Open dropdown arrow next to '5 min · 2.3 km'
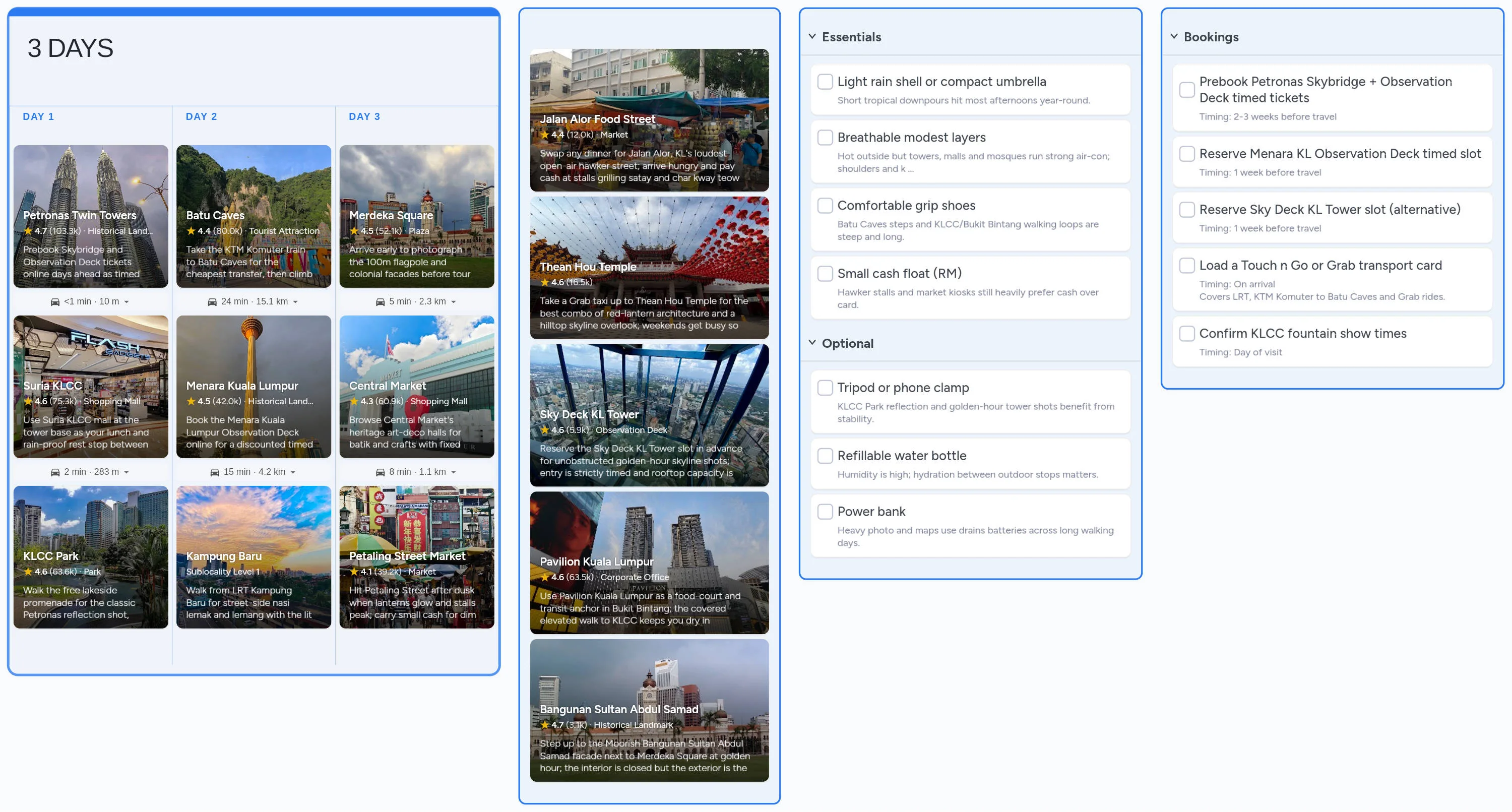Screen dimensions: 1512x812 tap(454, 302)
